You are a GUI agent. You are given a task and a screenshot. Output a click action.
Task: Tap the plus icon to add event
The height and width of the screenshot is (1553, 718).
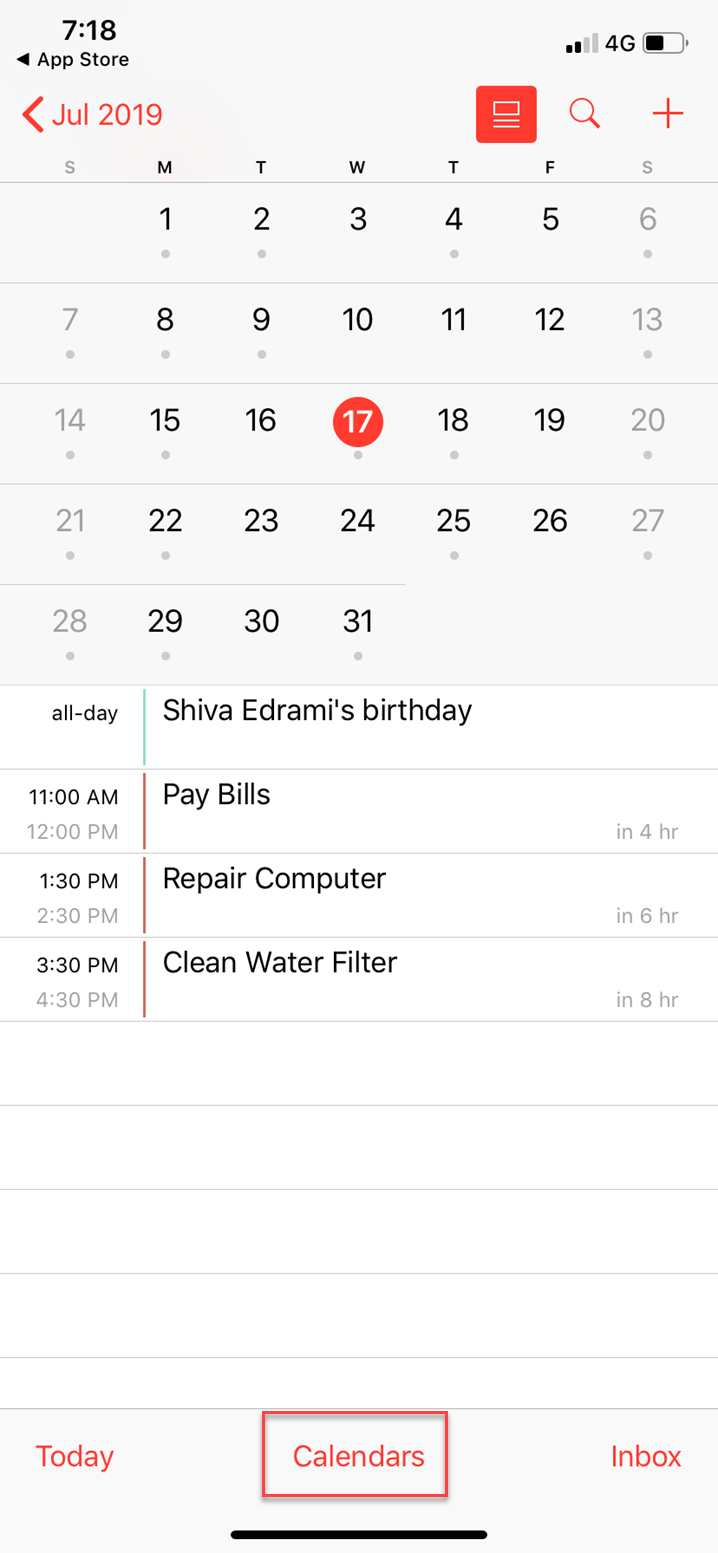pos(667,113)
